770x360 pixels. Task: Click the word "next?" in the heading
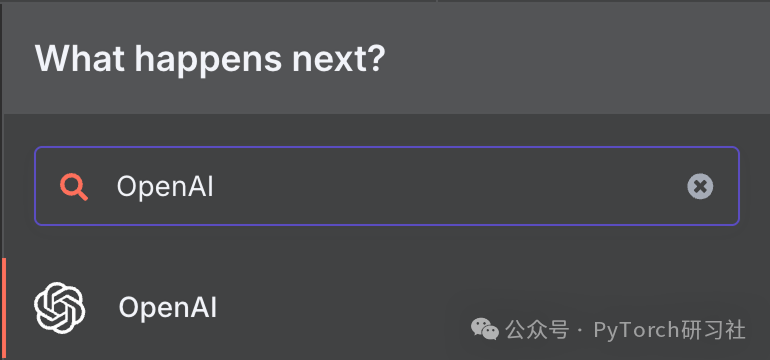338,59
